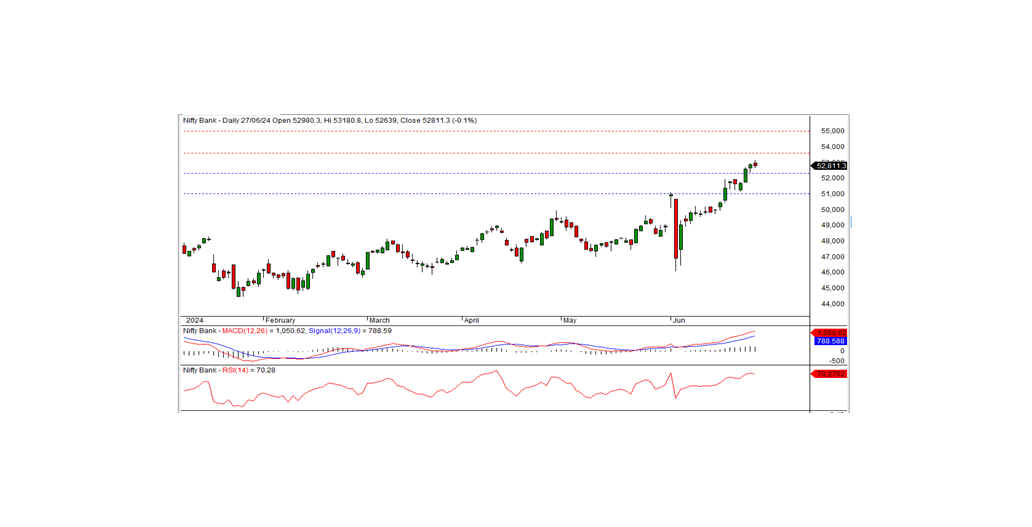The width and height of the screenshot is (1032, 527).
Task: Click the 46,000 price axis label
Action: click(833, 273)
